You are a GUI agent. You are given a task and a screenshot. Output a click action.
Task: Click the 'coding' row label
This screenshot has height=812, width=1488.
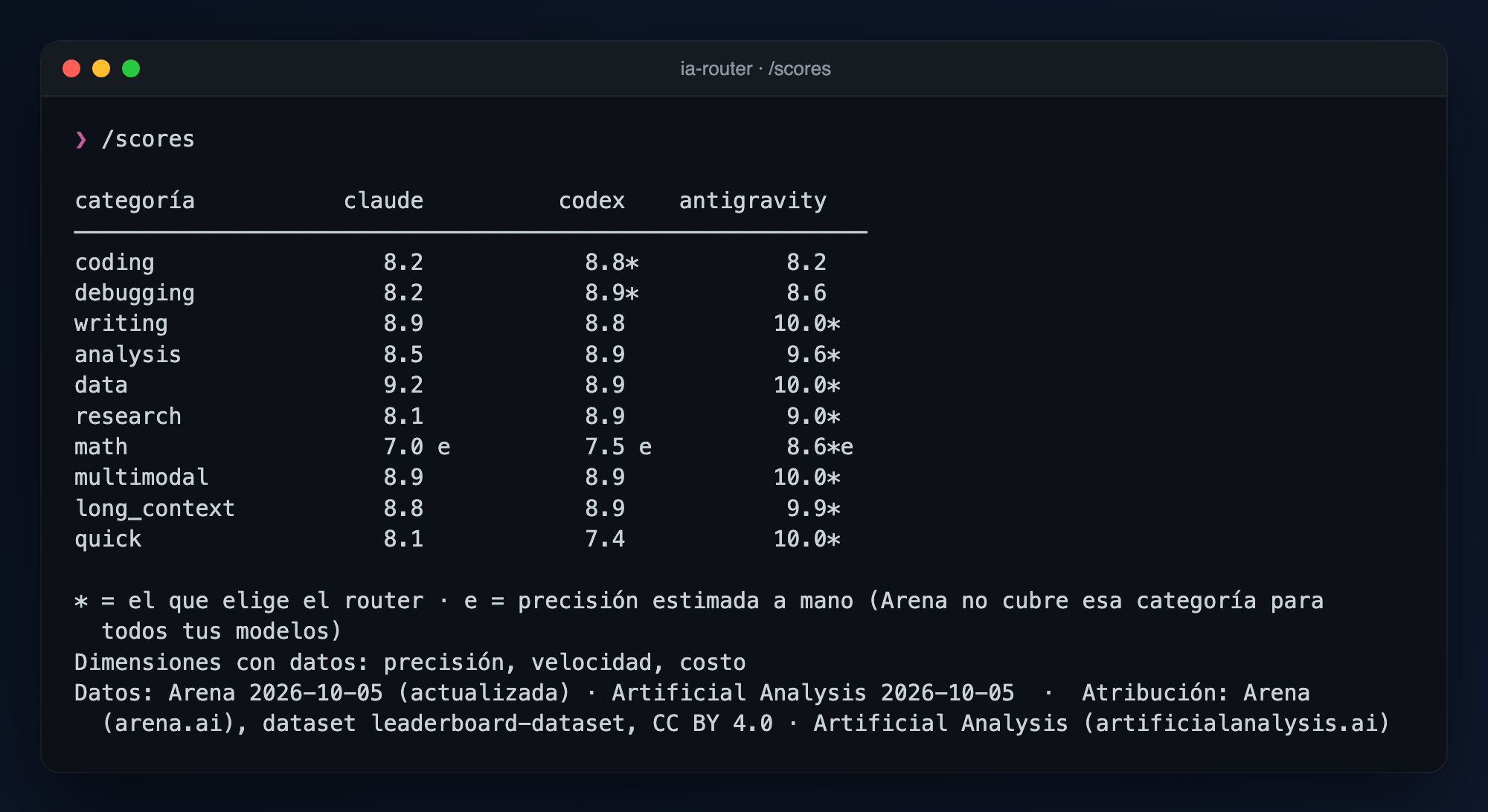pos(115,262)
